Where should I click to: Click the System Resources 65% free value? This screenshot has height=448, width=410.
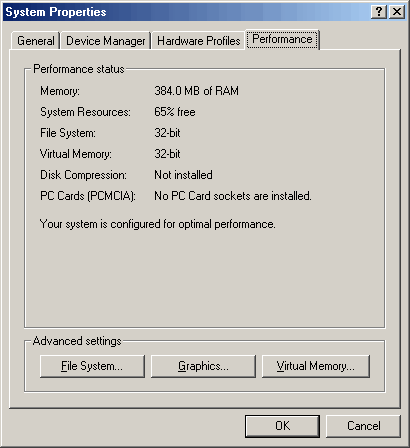click(175, 112)
